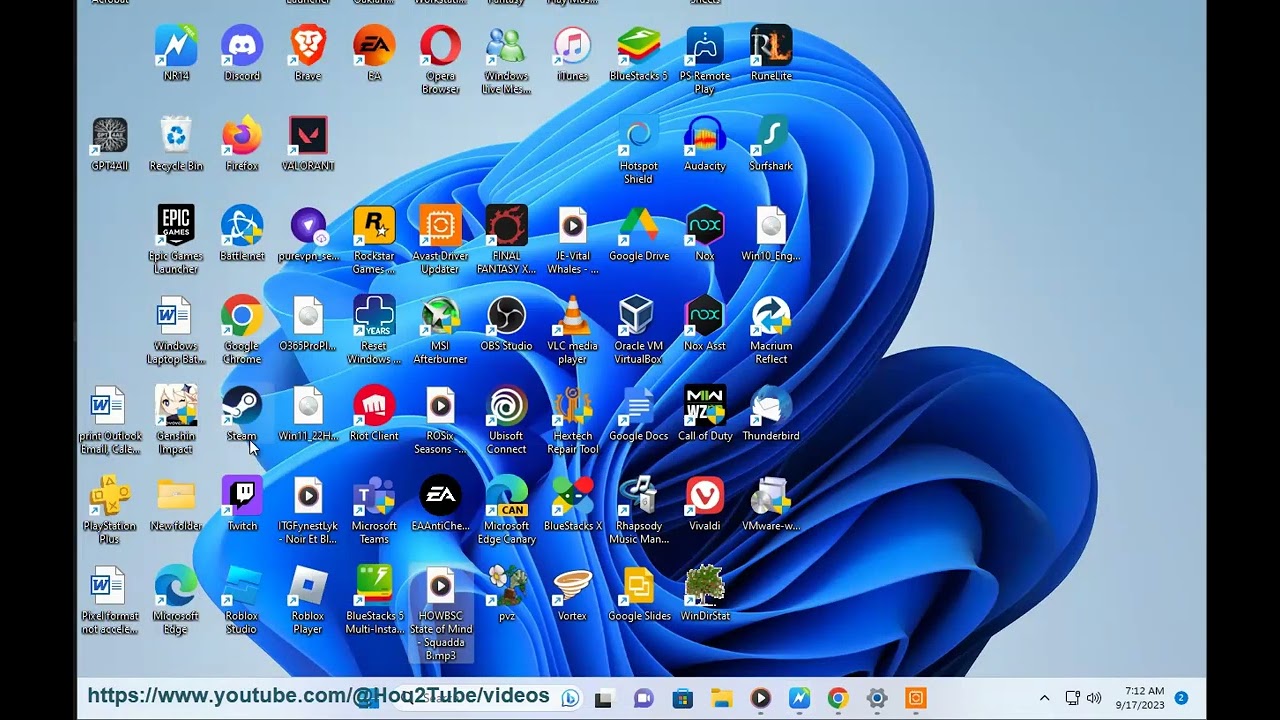Image resolution: width=1280 pixels, height=720 pixels.
Task: Open the Riot Client shortcut
Action: 374,414
